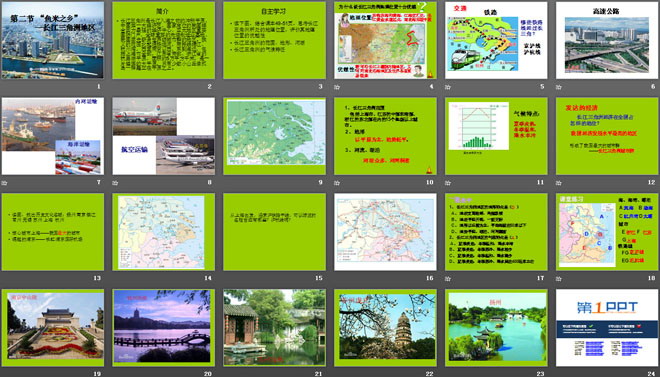This screenshot has width=660, height=377.
Task: Select slide 14 with the pastel regional map
Action: (163, 232)
